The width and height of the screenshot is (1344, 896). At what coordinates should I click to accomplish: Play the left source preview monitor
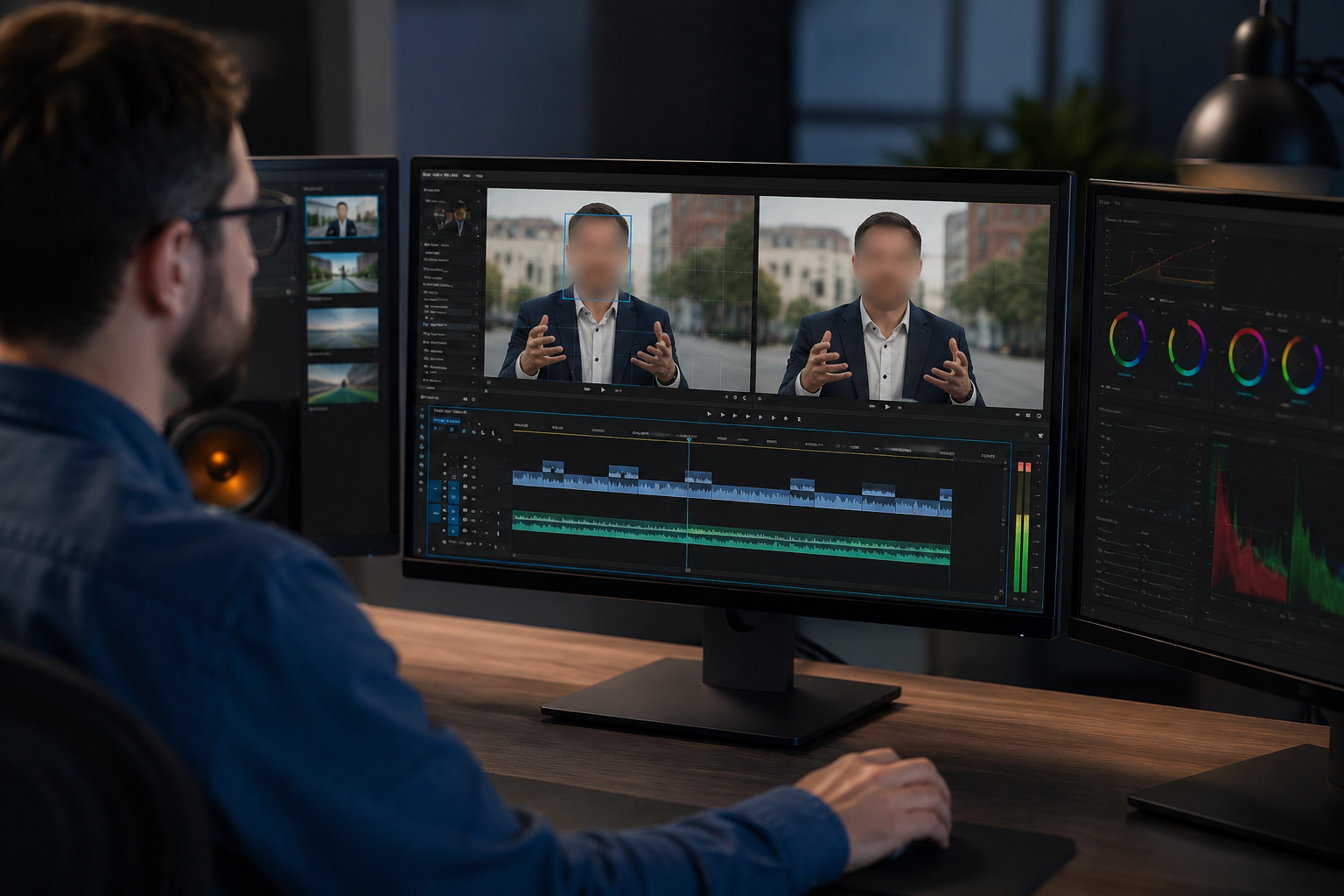click(603, 389)
